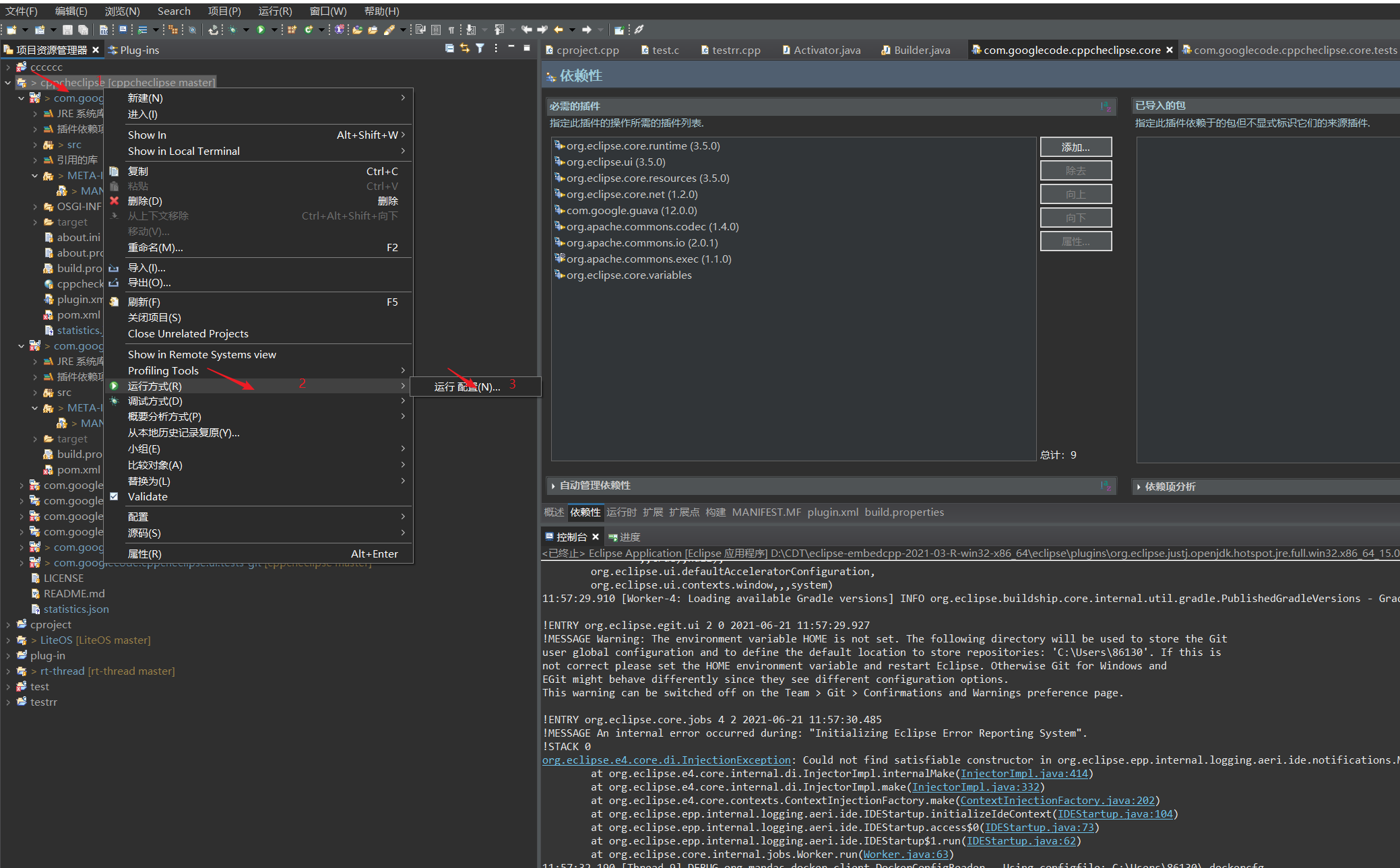Click the 添加... button
The width and height of the screenshot is (1400, 868).
tap(1075, 147)
